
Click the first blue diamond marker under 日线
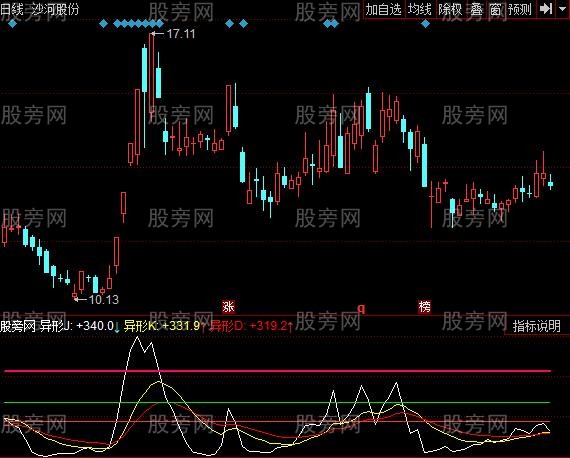(x=12, y=24)
